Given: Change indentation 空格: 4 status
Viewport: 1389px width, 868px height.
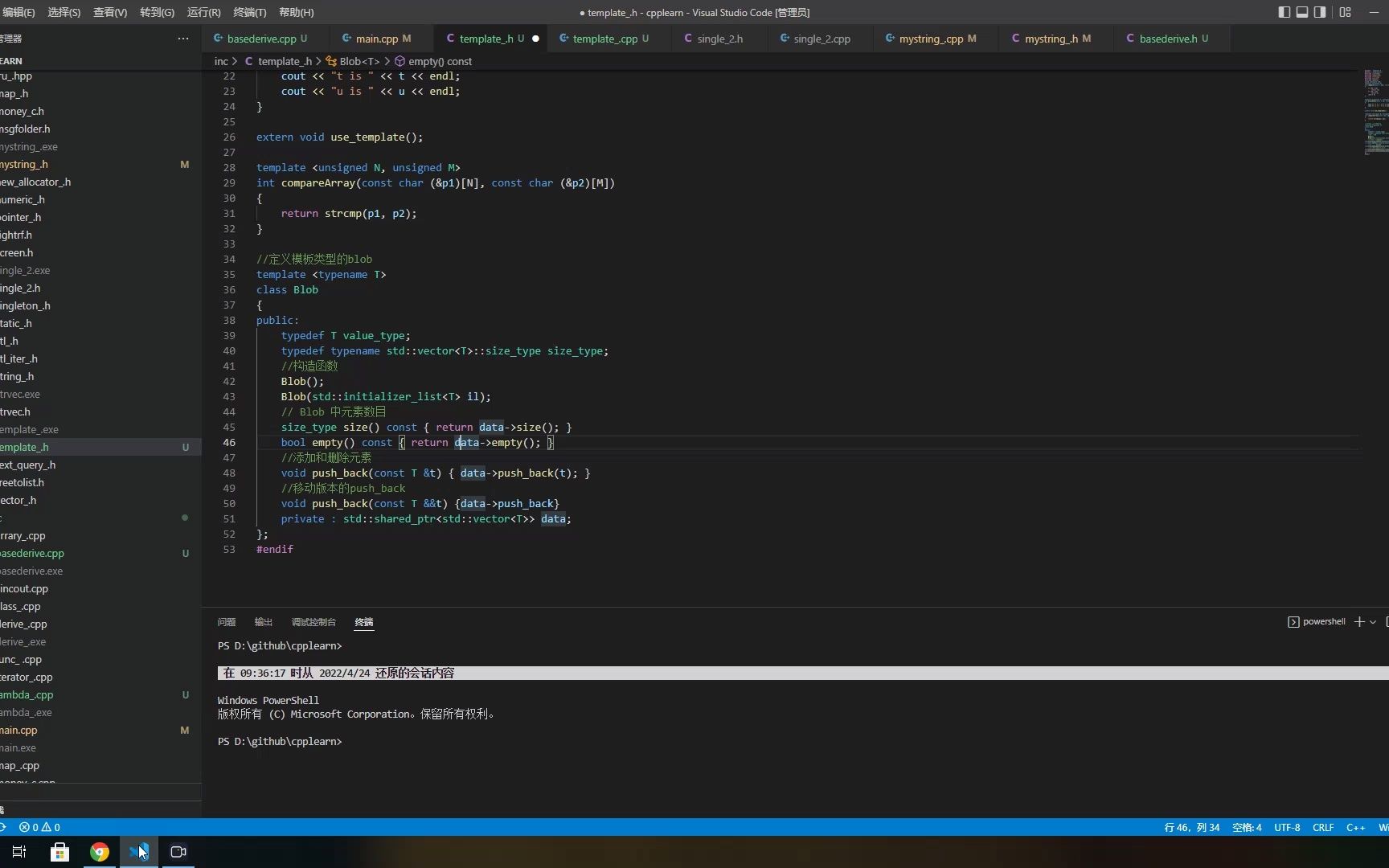Looking at the screenshot, I should click(x=1247, y=827).
